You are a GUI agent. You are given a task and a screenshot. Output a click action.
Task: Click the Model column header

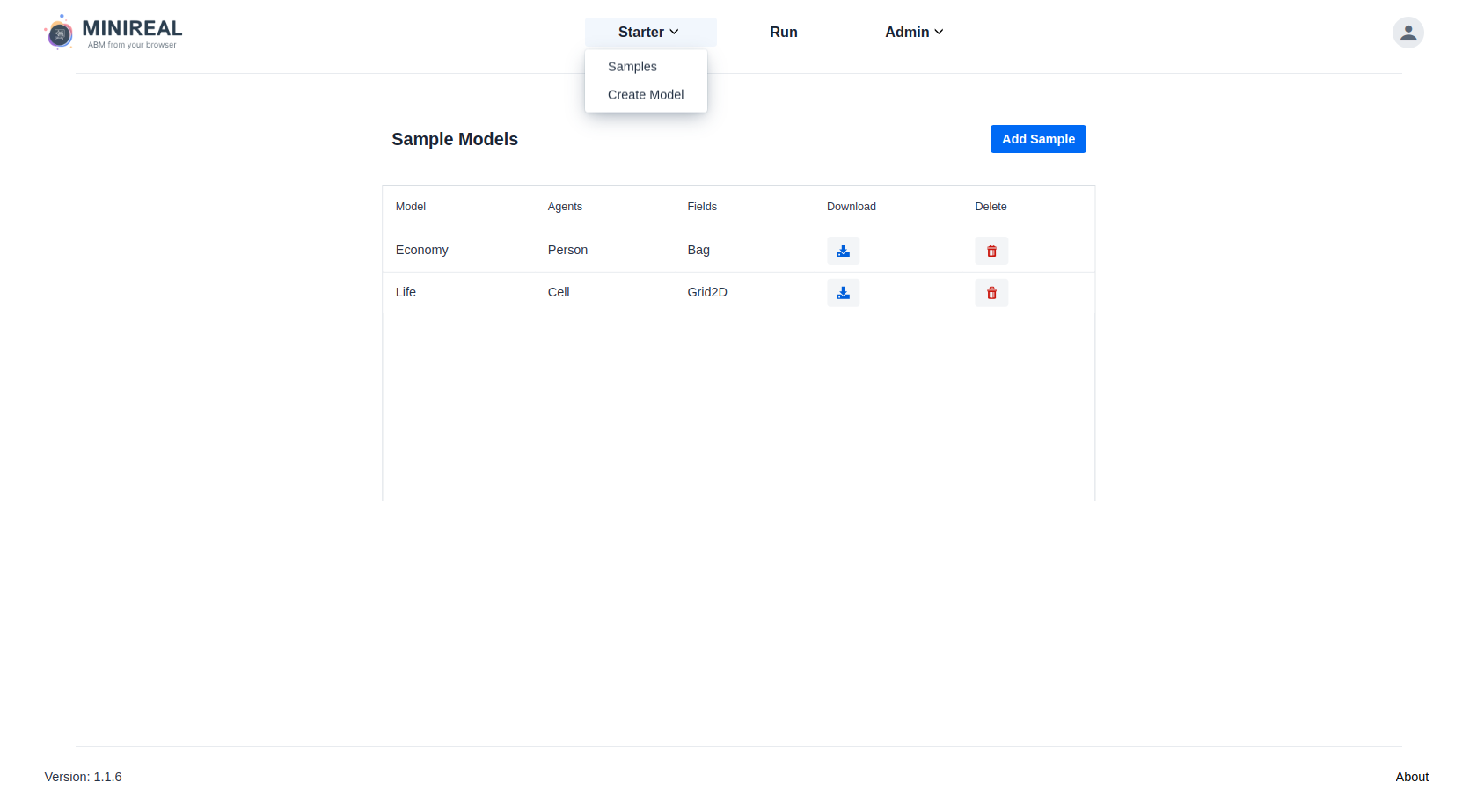(x=411, y=207)
